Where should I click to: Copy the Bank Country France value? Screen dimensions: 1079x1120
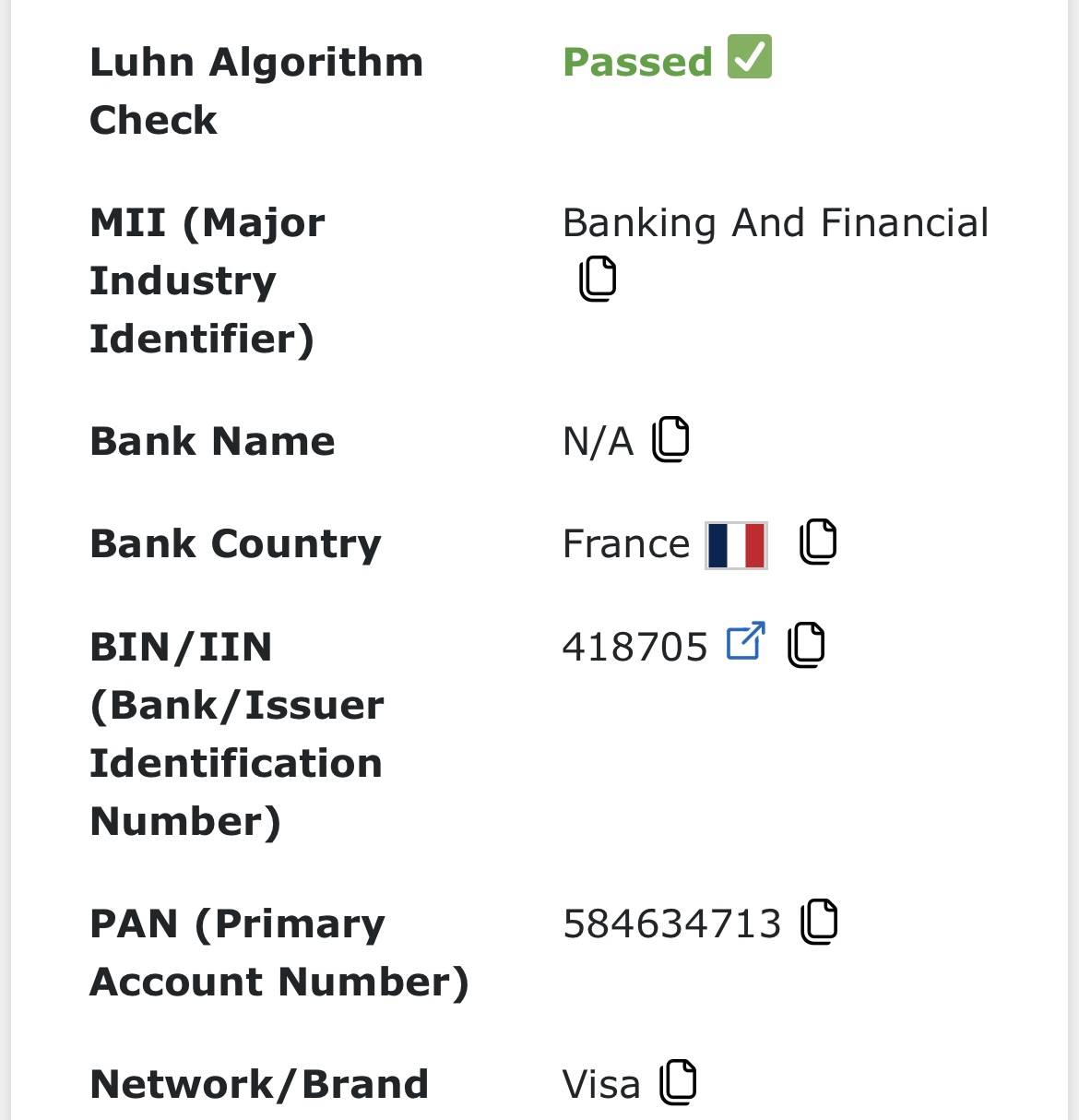818,542
